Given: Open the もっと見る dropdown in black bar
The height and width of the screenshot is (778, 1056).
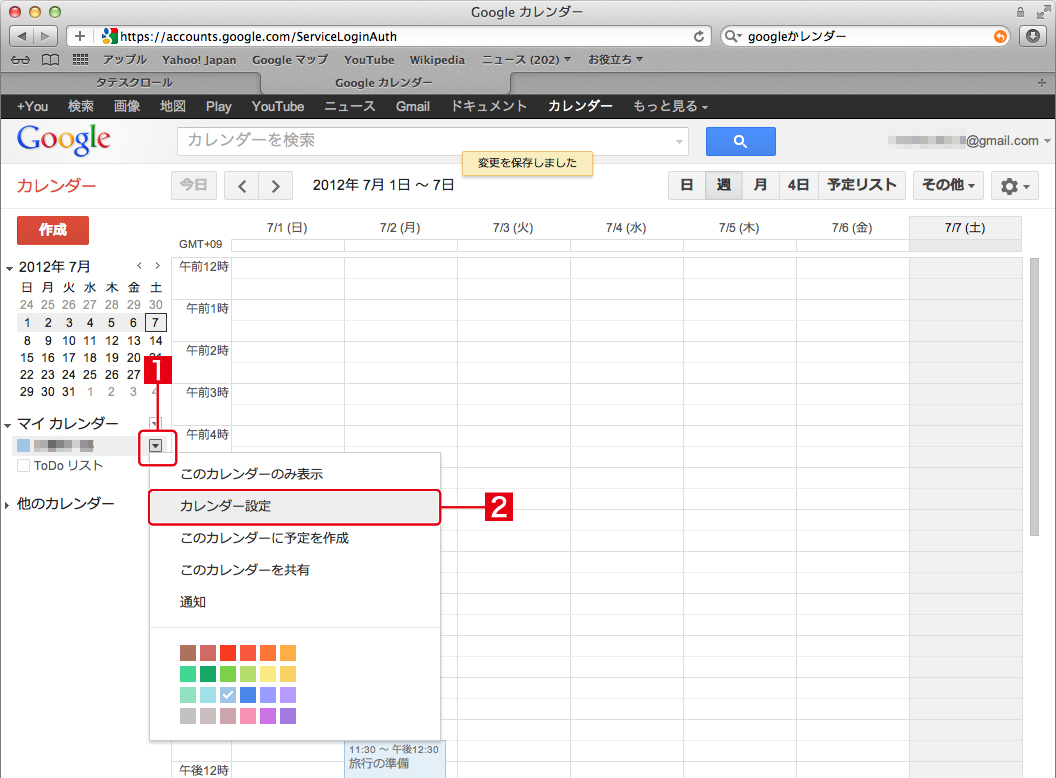Looking at the screenshot, I should [x=670, y=106].
